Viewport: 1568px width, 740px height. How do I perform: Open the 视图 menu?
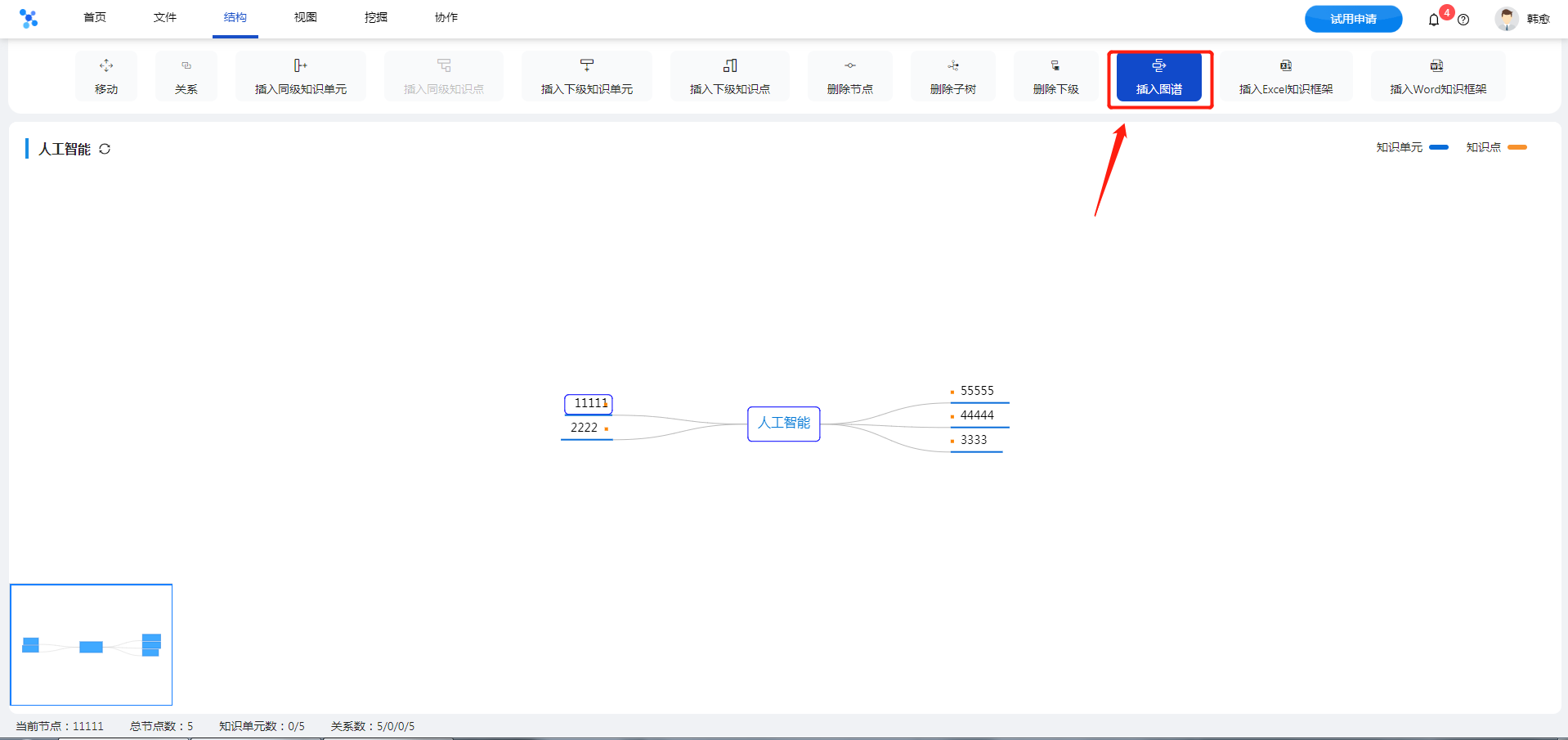coord(306,17)
